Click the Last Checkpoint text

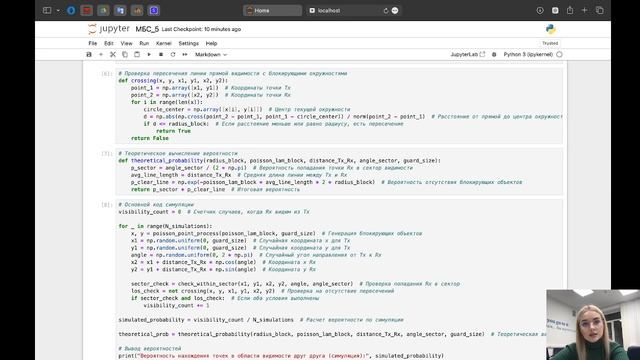coord(201,29)
